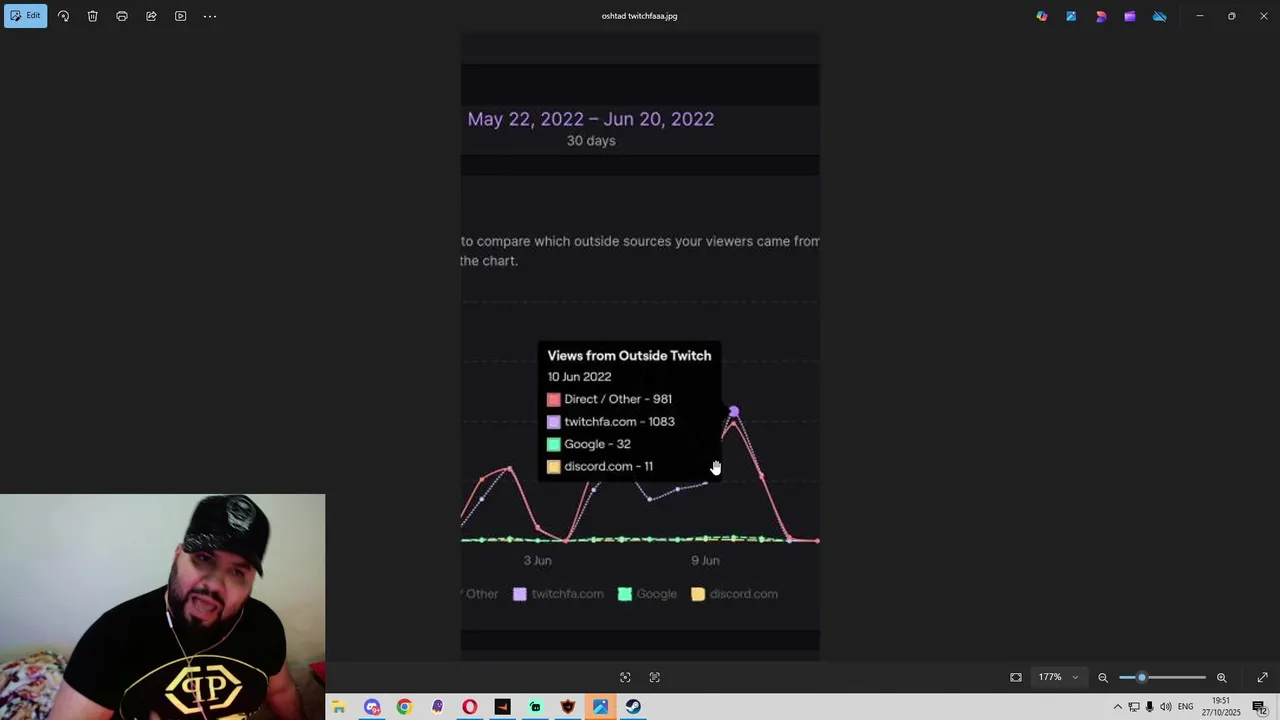Click the date range May 22, 2022 – Jun 20, 2022
Screen dimensions: 1280x720
[x=591, y=119]
